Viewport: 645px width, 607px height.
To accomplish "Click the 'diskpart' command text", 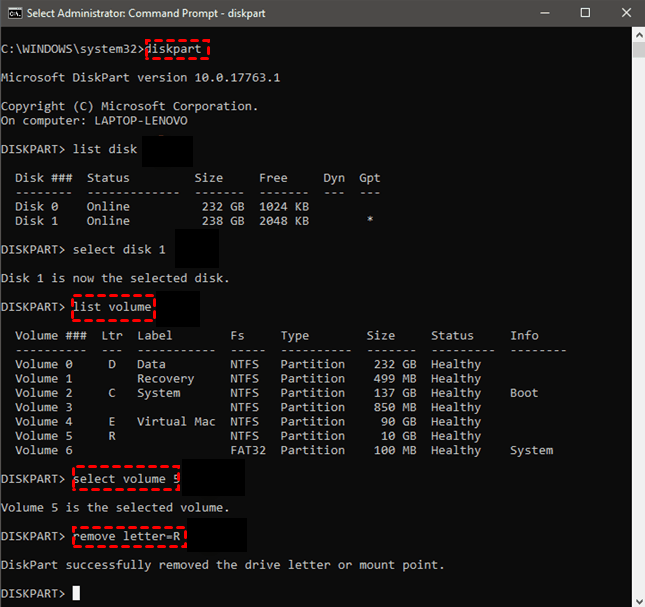I will pyautogui.click(x=174, y=49).
